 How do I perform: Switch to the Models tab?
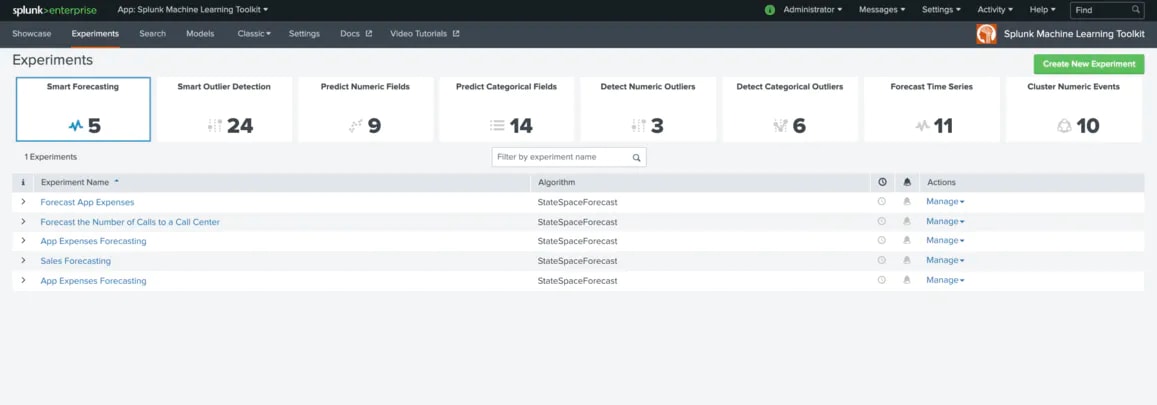tap(200, 34)
